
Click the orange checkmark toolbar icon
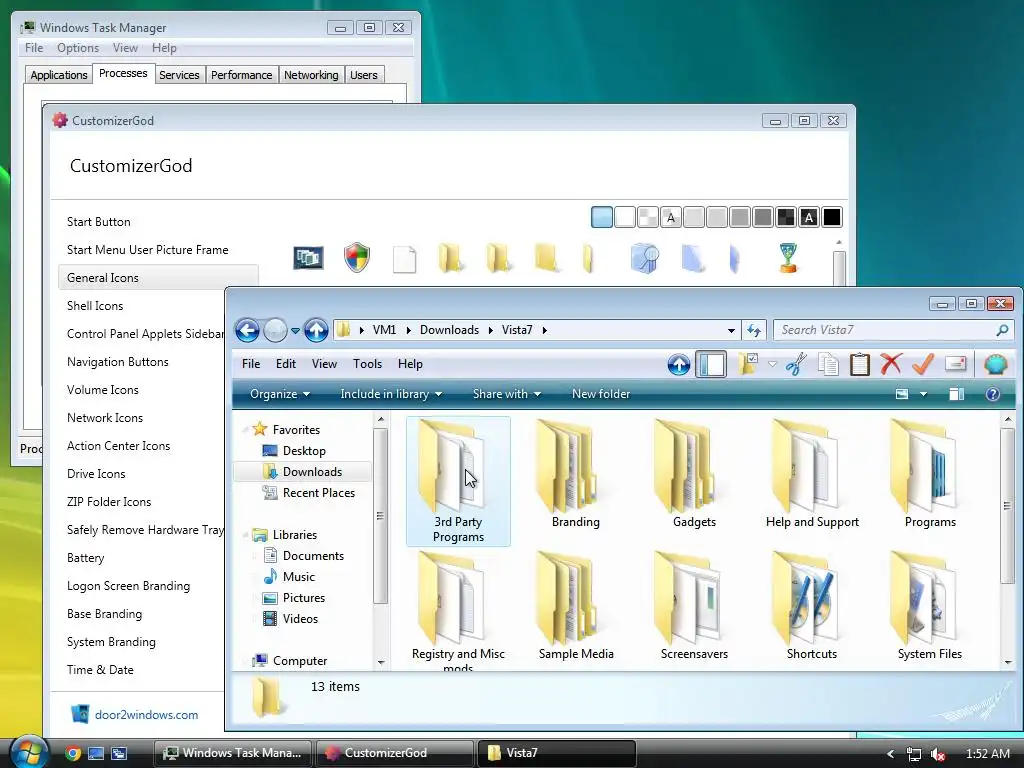coord(923,364)
